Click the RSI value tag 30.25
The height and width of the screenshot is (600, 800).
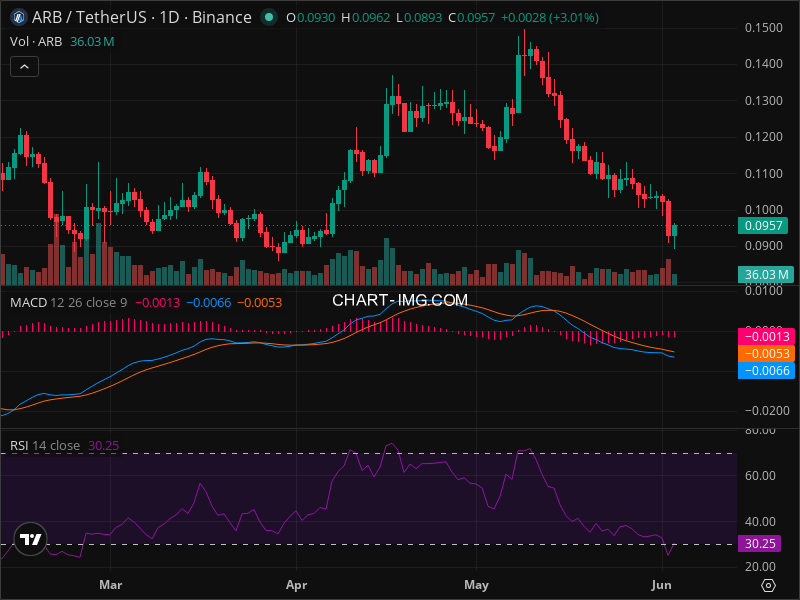(760, 543)
